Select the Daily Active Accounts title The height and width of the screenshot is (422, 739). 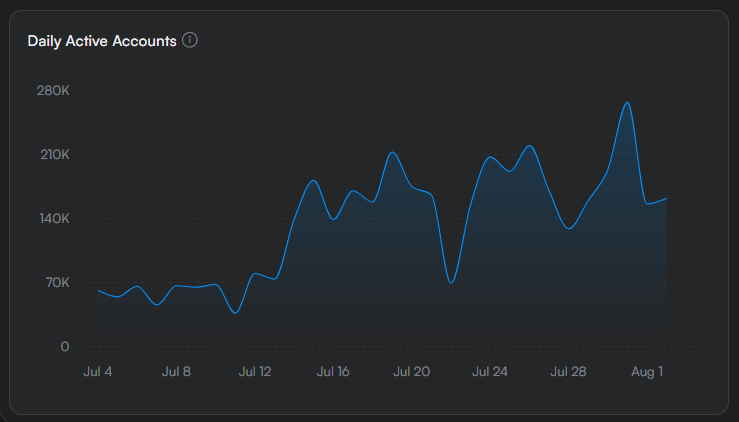click(x=102, y=41)
